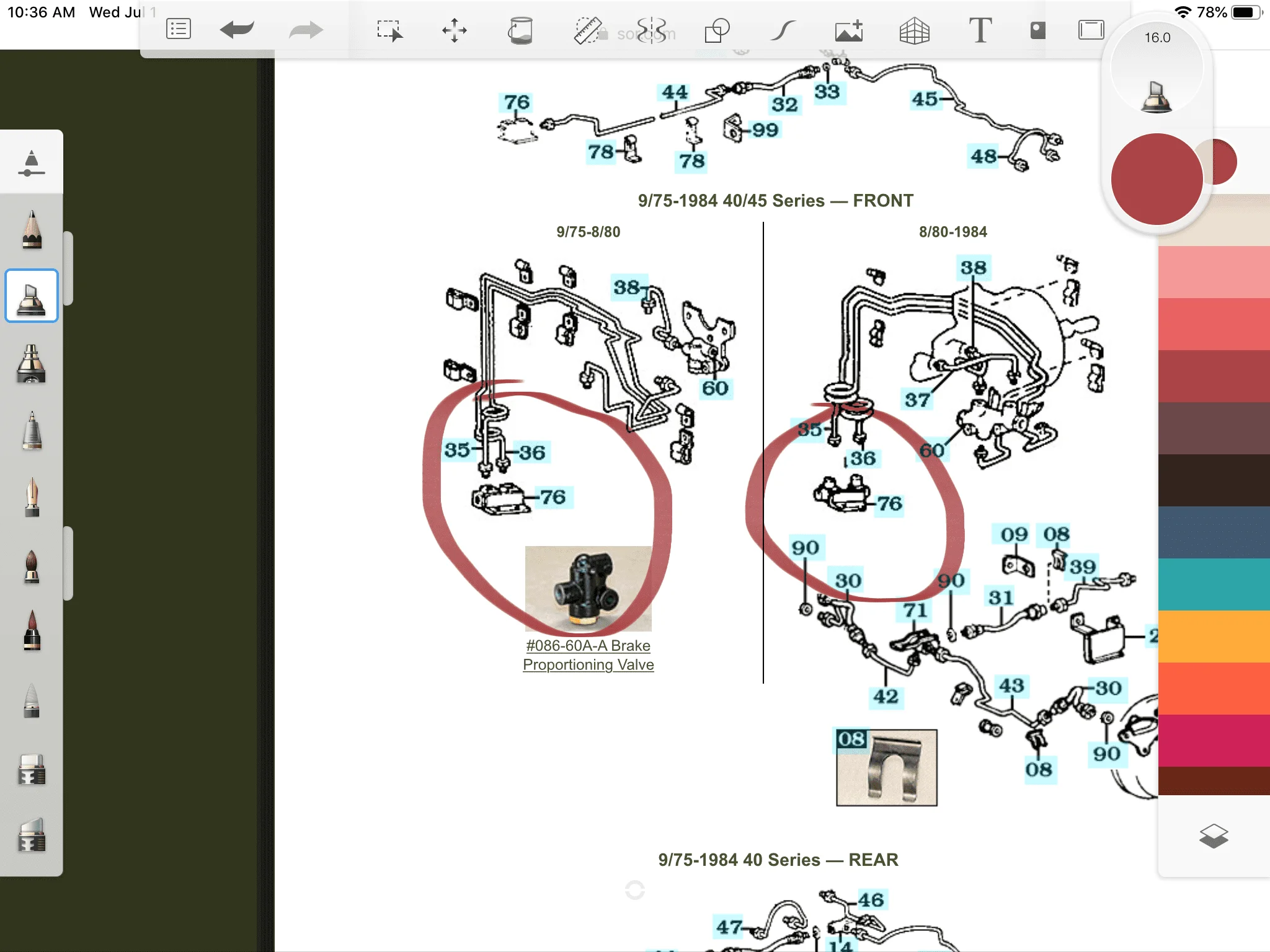Import an image with the photo icon
The height and width of the screenshot is (952, 1270).
click(849, 30)
